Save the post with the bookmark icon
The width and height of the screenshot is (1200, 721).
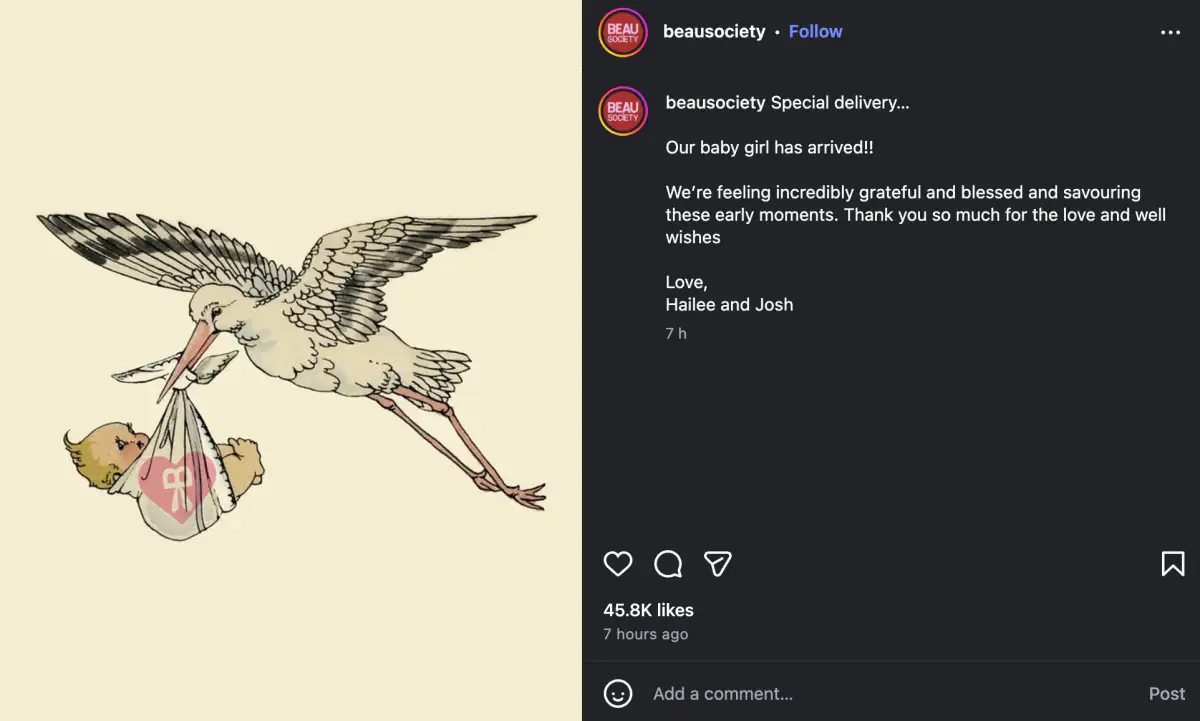[x=1173, y=564]
